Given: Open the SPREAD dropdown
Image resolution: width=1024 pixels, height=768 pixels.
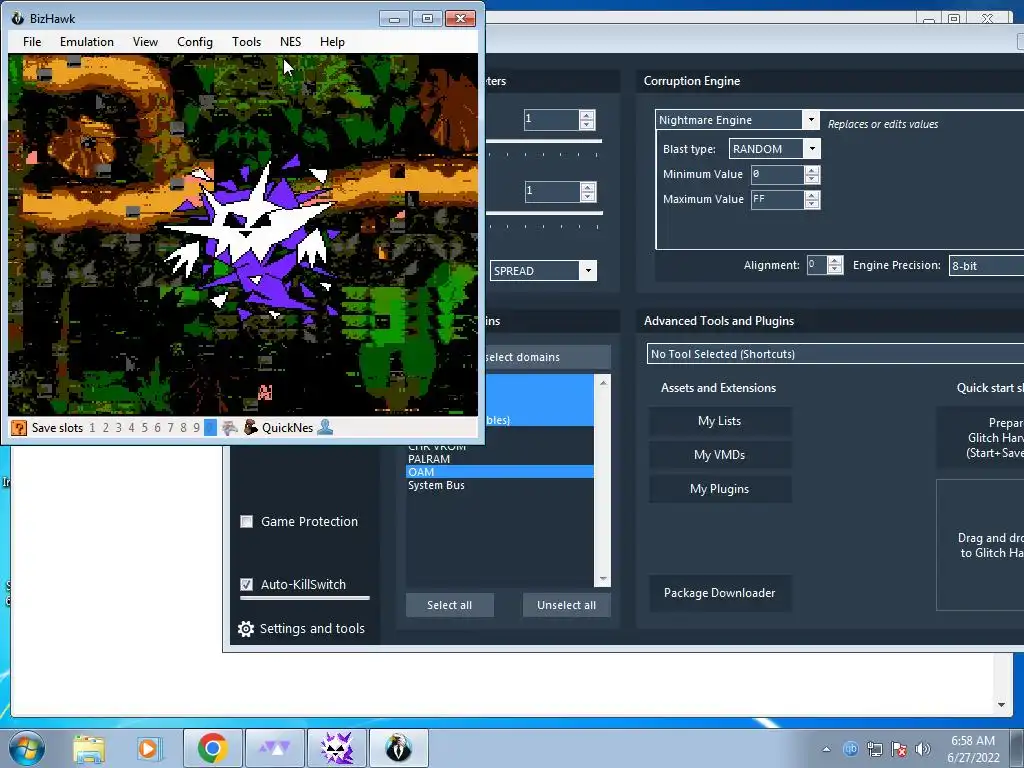Looking at the screenshot, I should pyautogui.click(x=588, y=270).
